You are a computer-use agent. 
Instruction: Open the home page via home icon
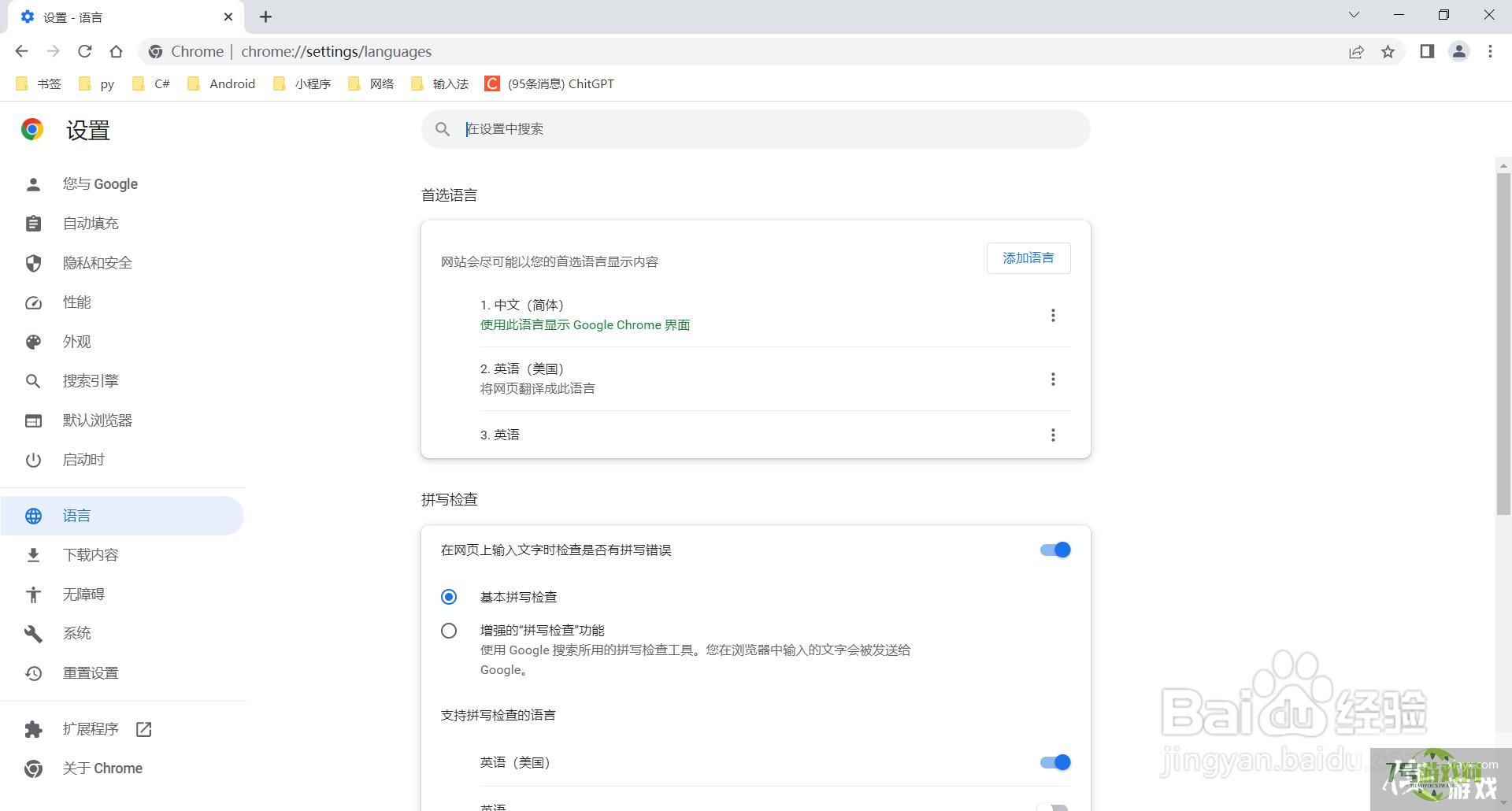click(116, 51)
